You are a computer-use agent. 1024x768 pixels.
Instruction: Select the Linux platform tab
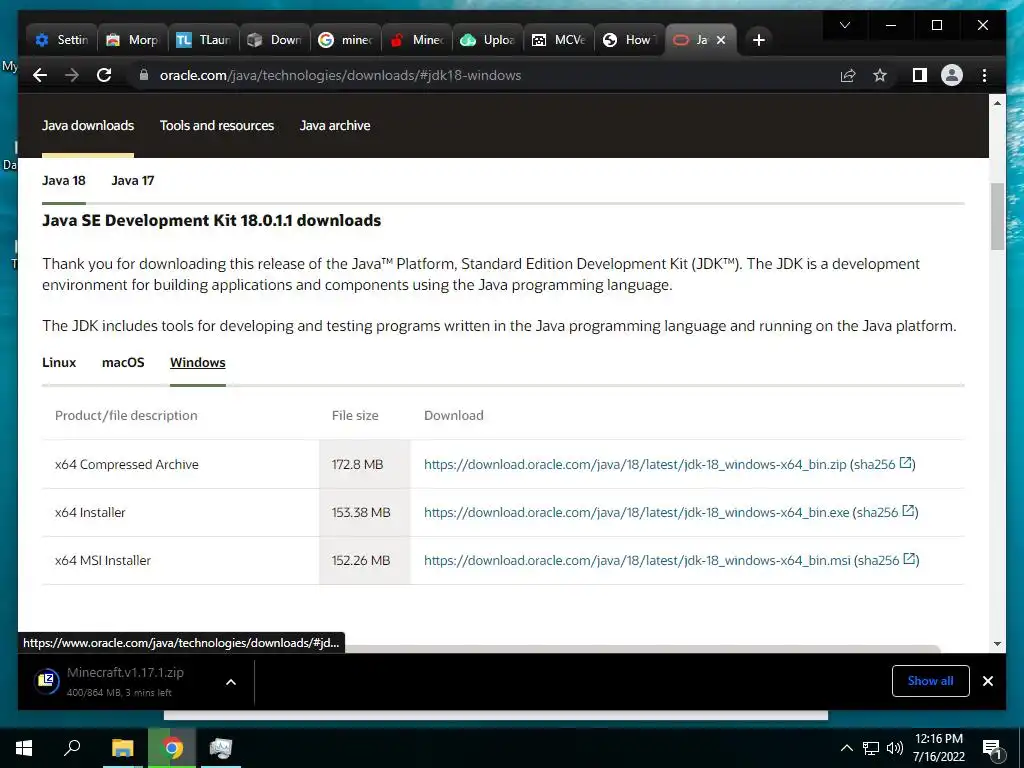[59, 362]
